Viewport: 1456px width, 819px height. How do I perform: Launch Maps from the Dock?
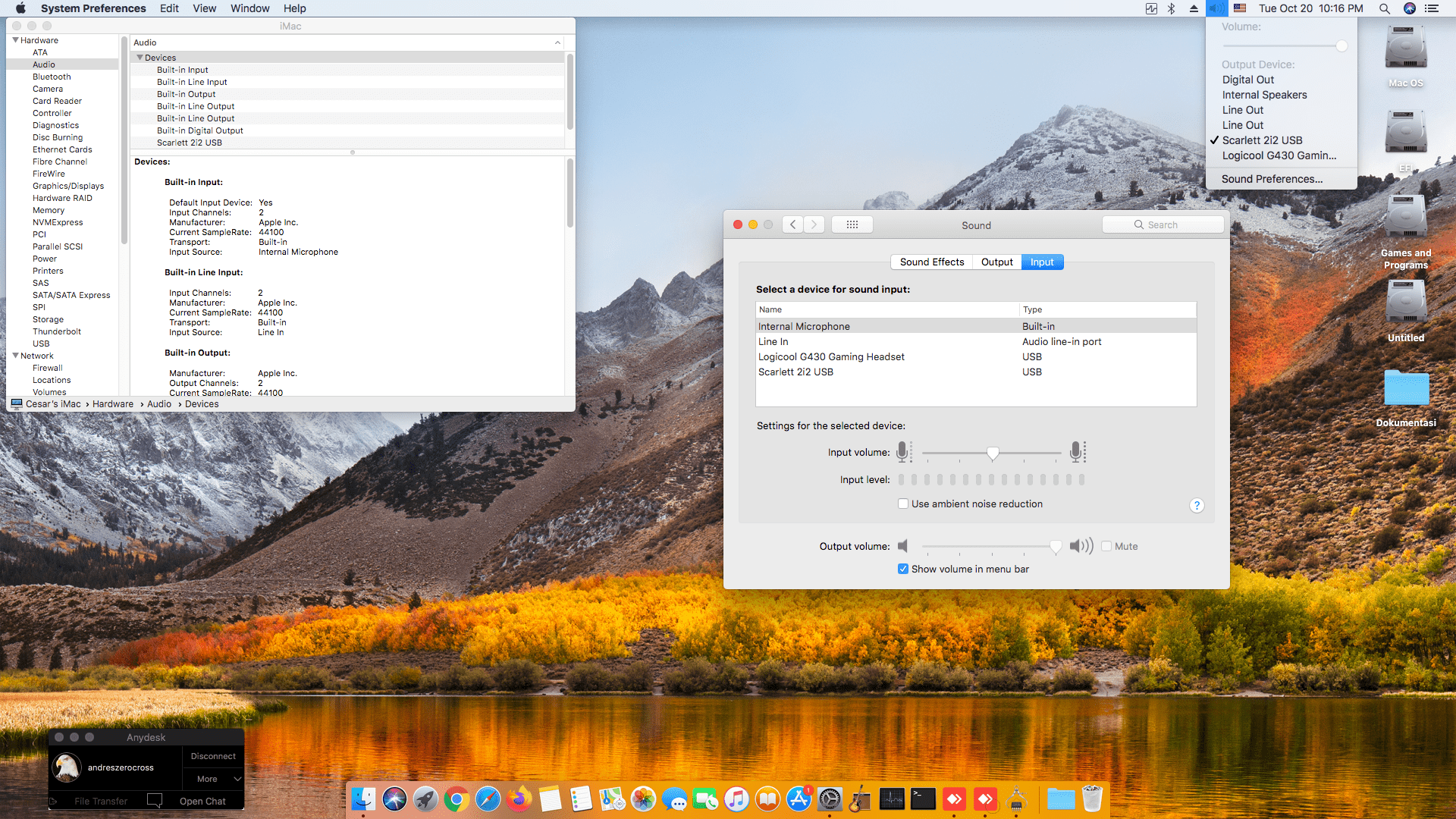pyautogui.click(x=612, y=799)
